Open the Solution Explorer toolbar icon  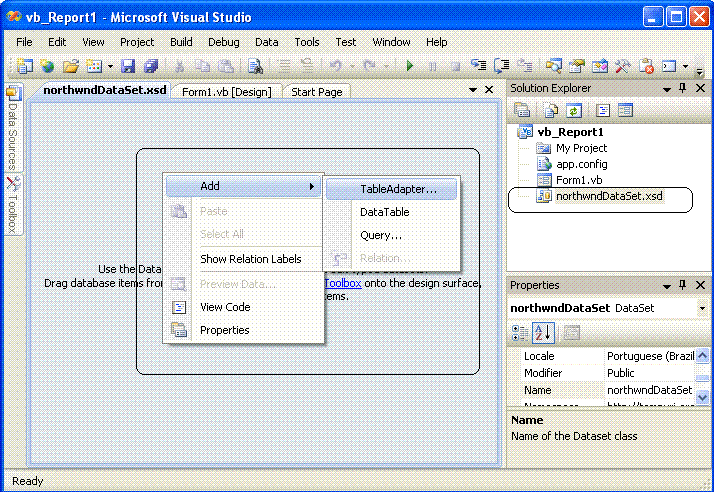[554, 67]
